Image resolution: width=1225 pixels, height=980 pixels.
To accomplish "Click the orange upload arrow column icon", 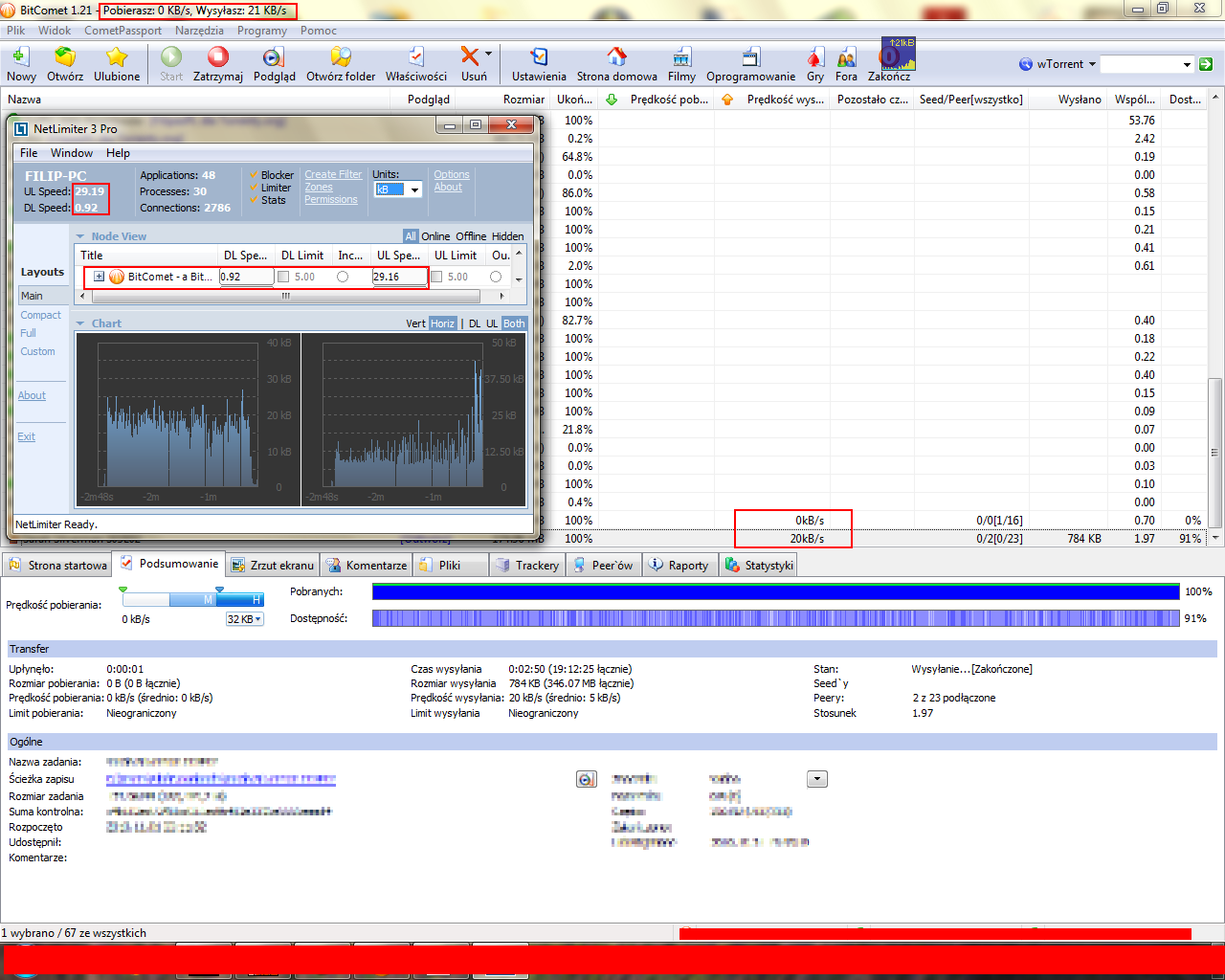I will point(727,100).
